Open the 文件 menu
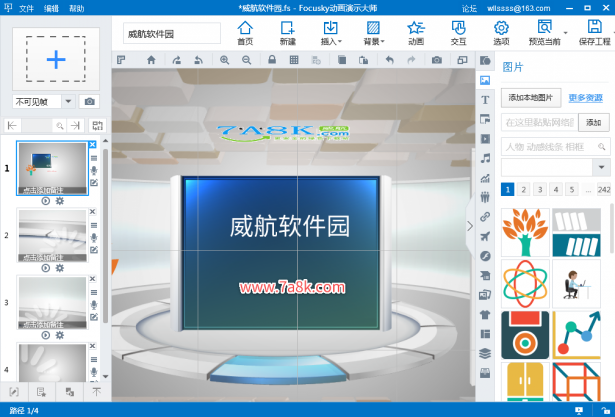 pyautogui.click(x=27, y=8)
